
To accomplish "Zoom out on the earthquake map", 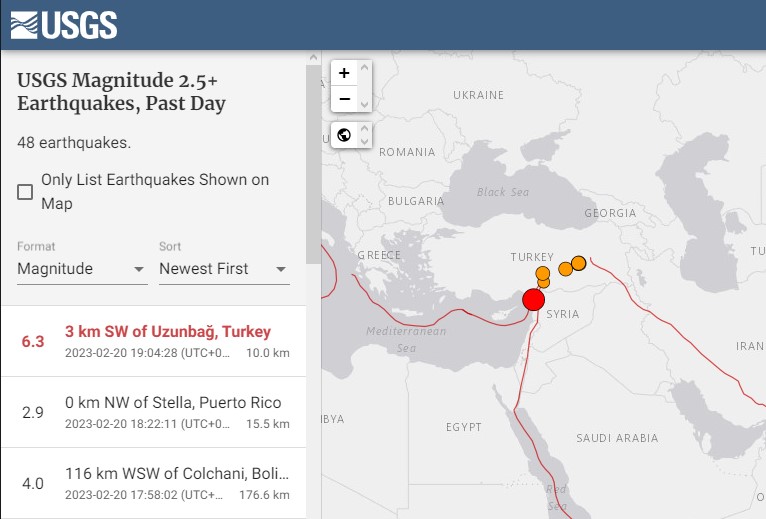I will tap(344, 99).
